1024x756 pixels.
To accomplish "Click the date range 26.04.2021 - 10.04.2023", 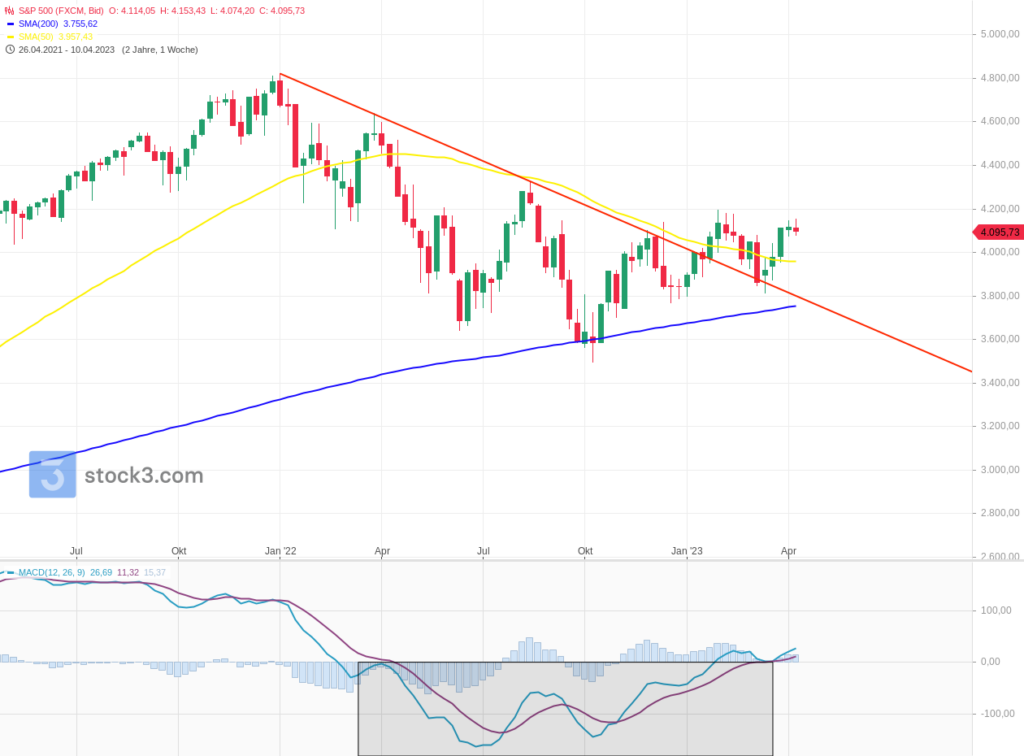I will (x=67, y=50).
